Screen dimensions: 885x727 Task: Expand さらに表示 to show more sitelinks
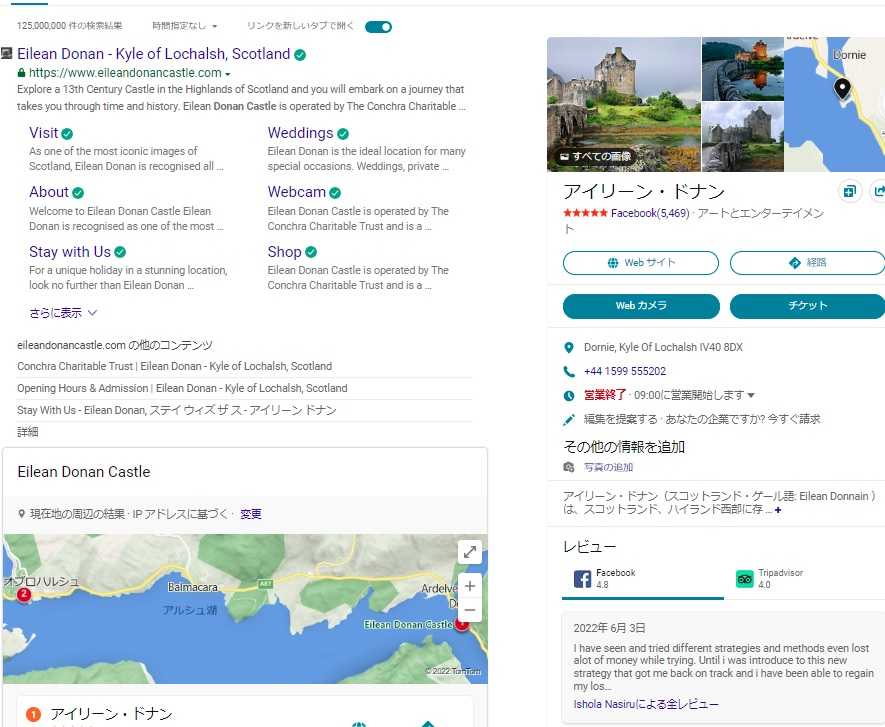point(63,313)
